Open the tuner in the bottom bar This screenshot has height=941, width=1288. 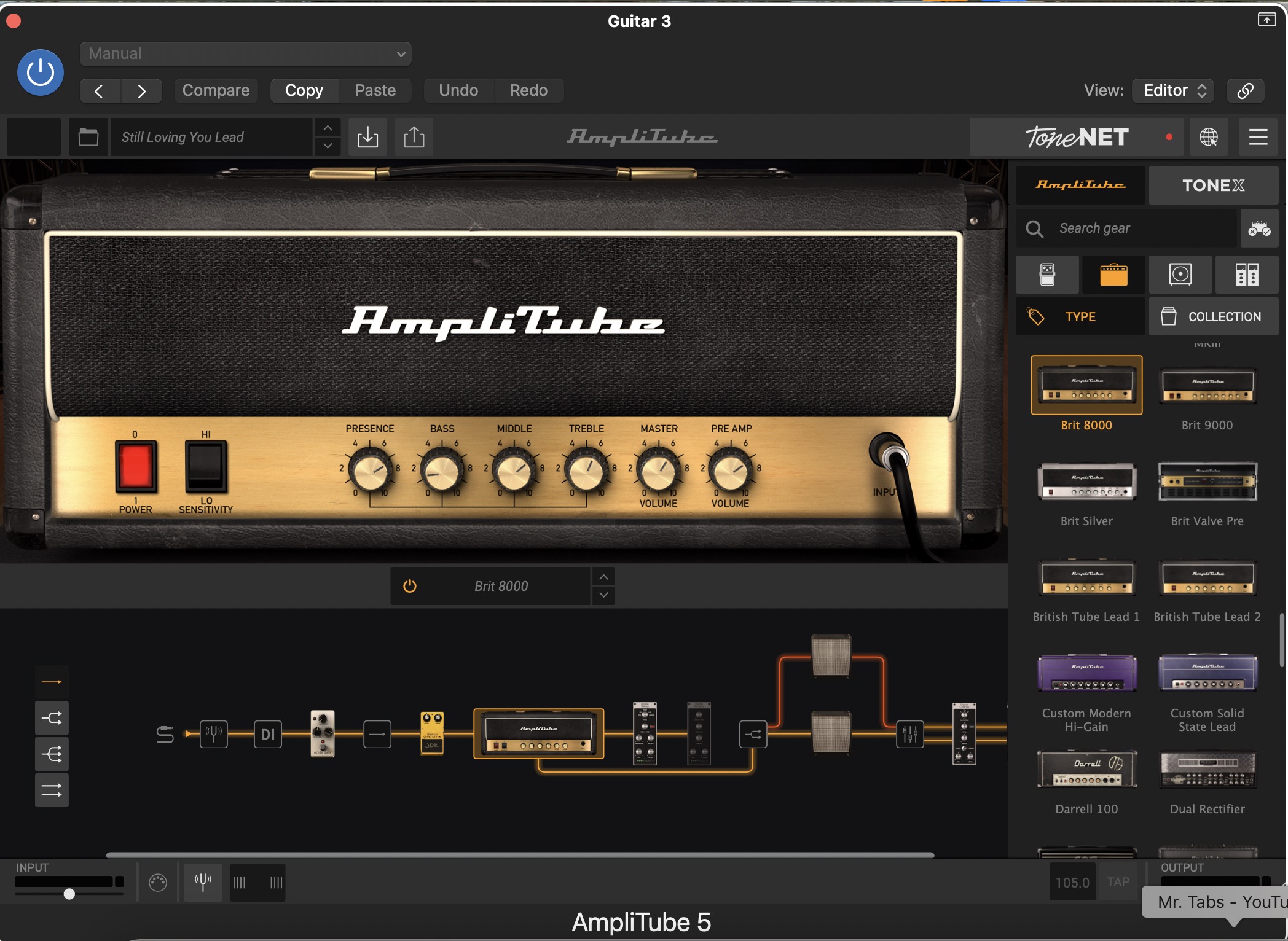click(203, 882)
